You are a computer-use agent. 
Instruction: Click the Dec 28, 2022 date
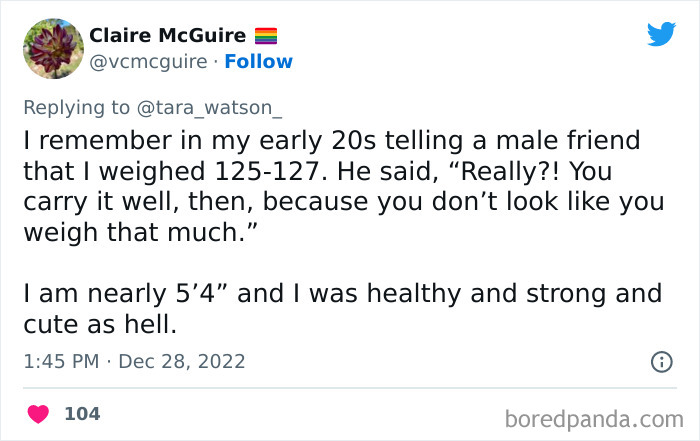coord(182,361)
